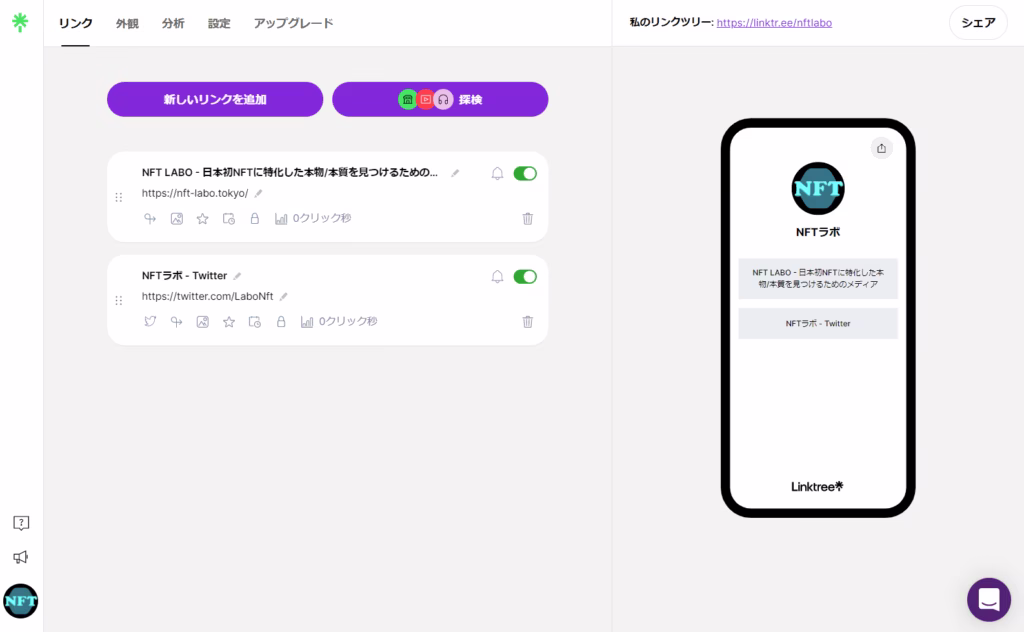
Task: Grab the drag handle of NFT LABO card
Action: click(x=119, y=197)
